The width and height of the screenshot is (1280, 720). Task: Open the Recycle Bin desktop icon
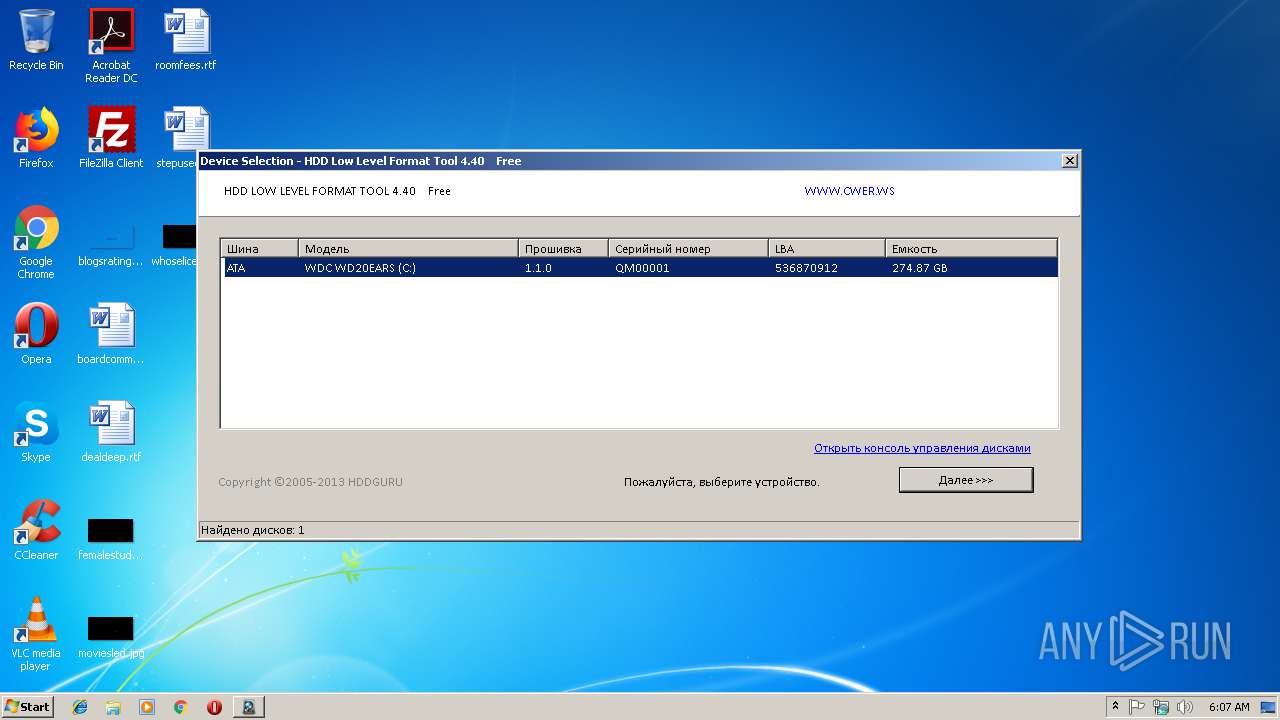click(36, 40)
